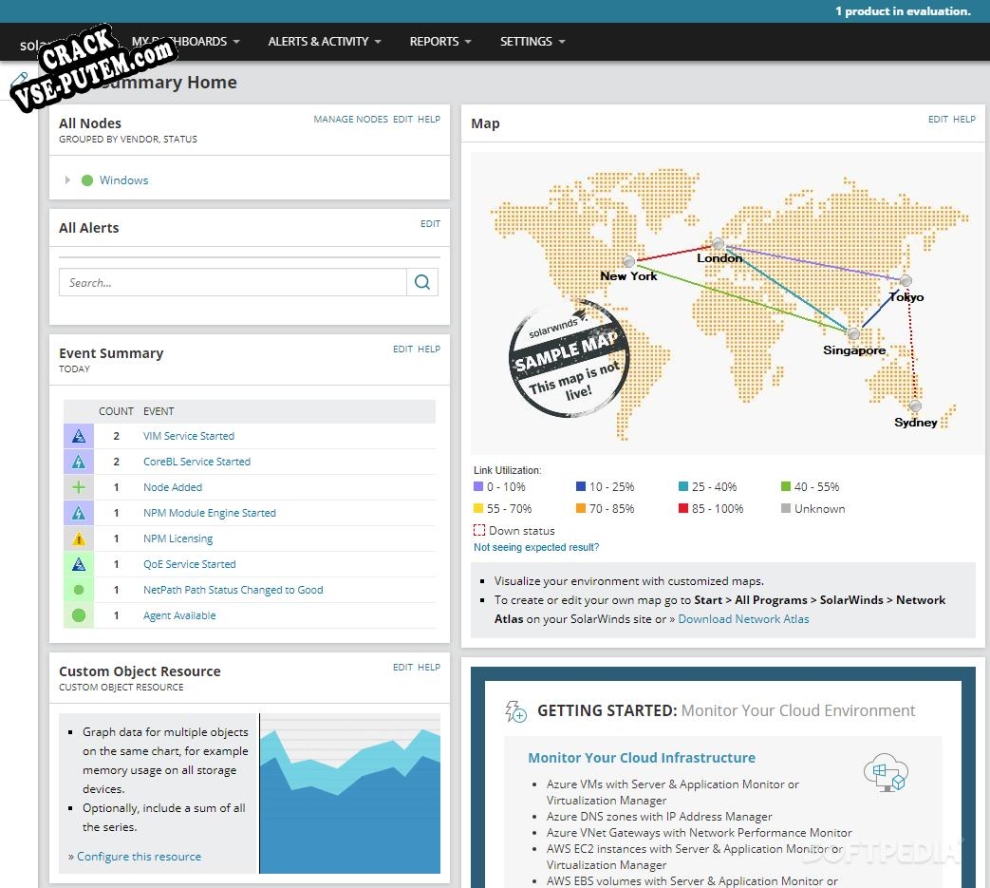Open the Node Added event link
This screenshot has height=888, width=990.
point(172,487)
